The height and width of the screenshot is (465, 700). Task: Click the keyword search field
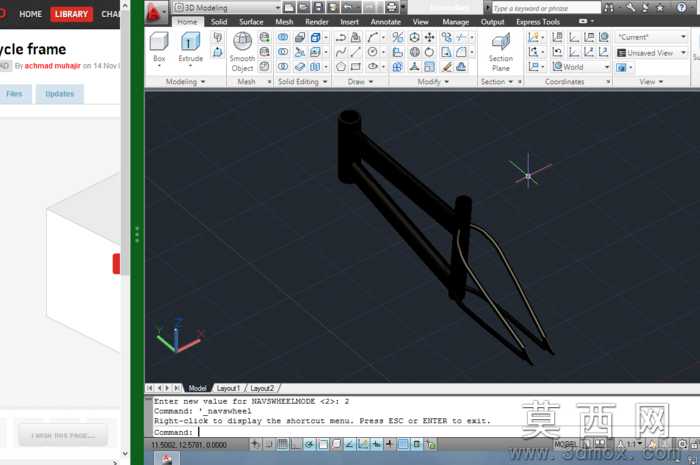[x=546, y=8]
